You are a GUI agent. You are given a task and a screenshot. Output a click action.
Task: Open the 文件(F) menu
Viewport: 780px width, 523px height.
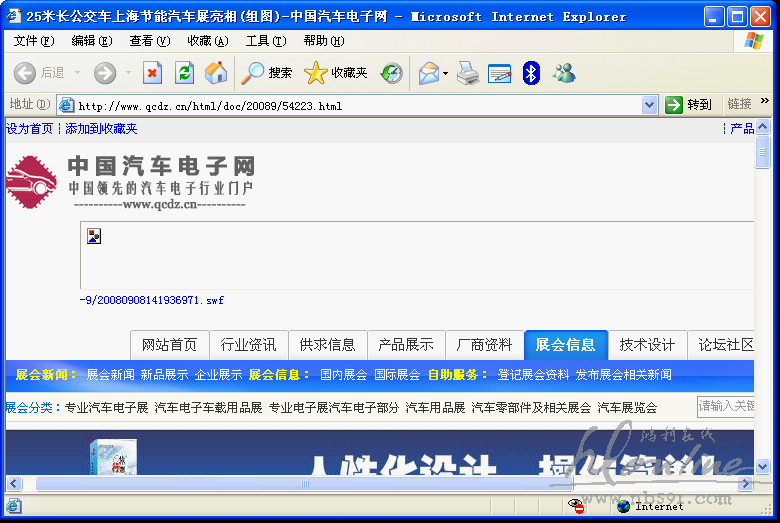point(34,41)
